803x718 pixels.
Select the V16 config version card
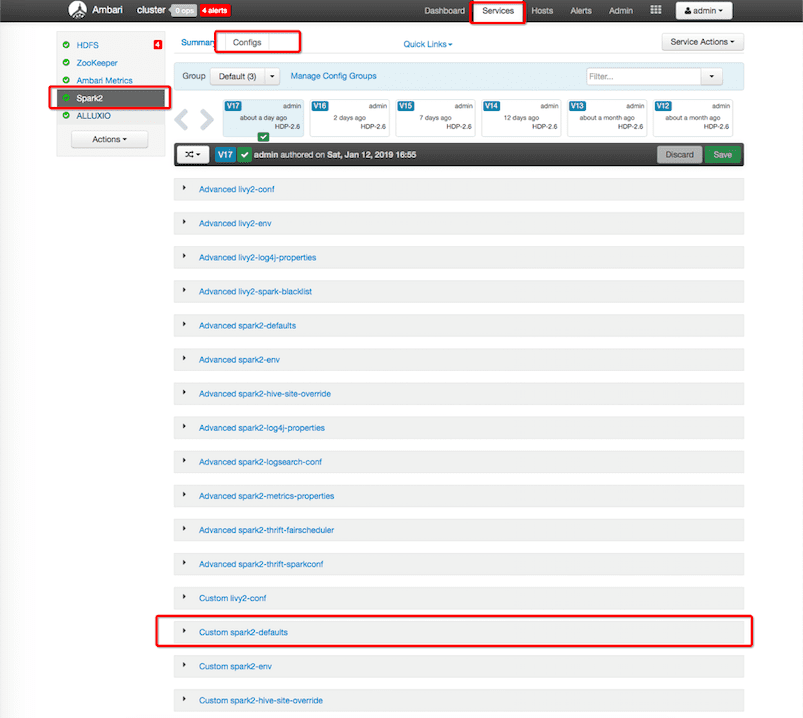click(349, 117)
